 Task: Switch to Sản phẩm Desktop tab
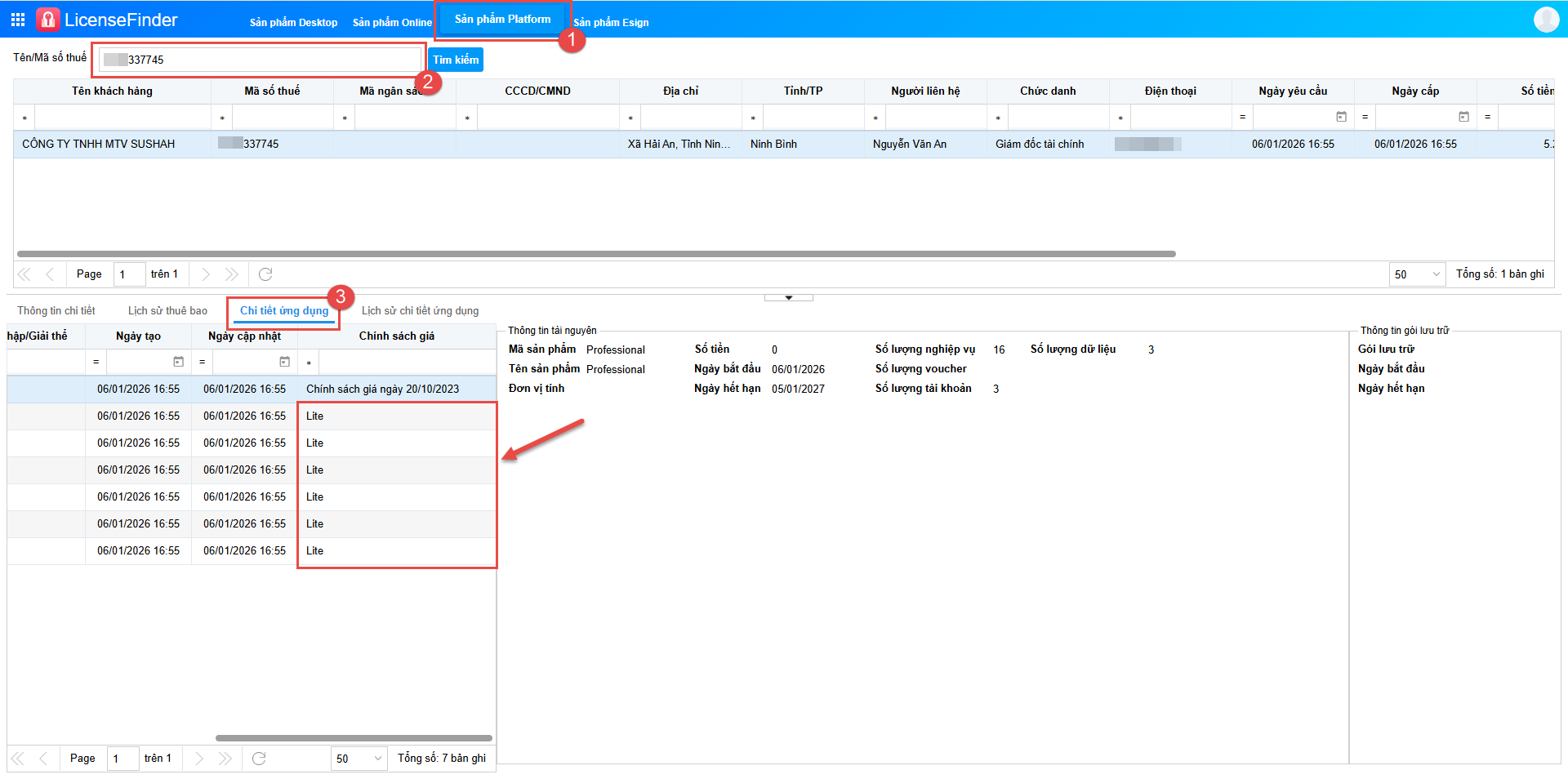click(x=293, y=23)
